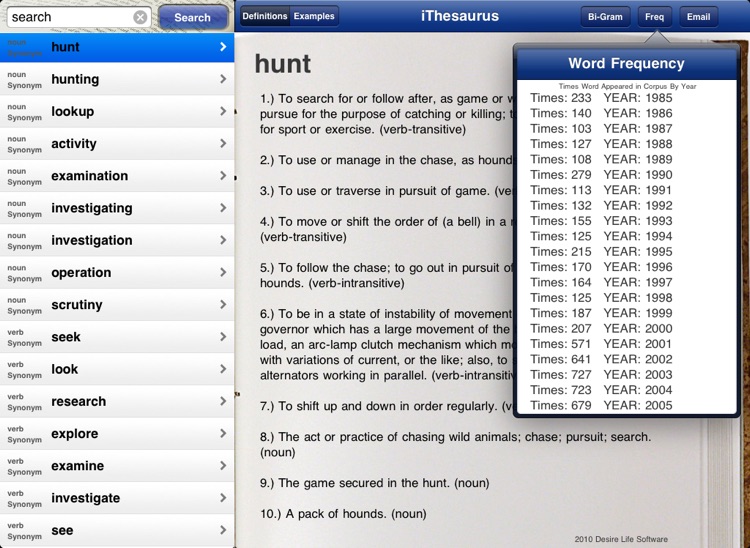Click the iThesaurus title
This screenshot has width=750, height=548.
(x=460, y=16)
